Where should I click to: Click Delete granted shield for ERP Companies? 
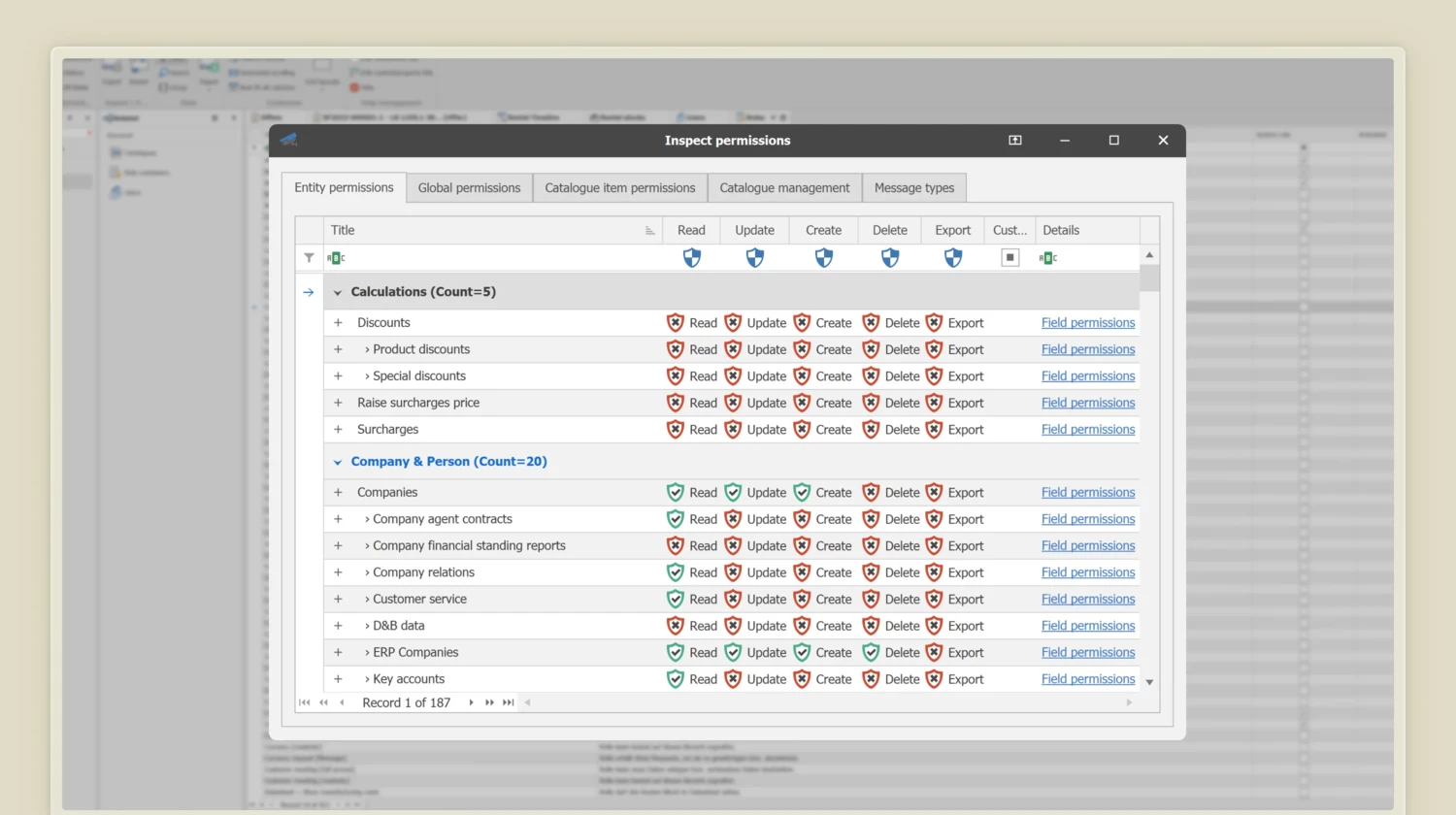tap(871, 653)
